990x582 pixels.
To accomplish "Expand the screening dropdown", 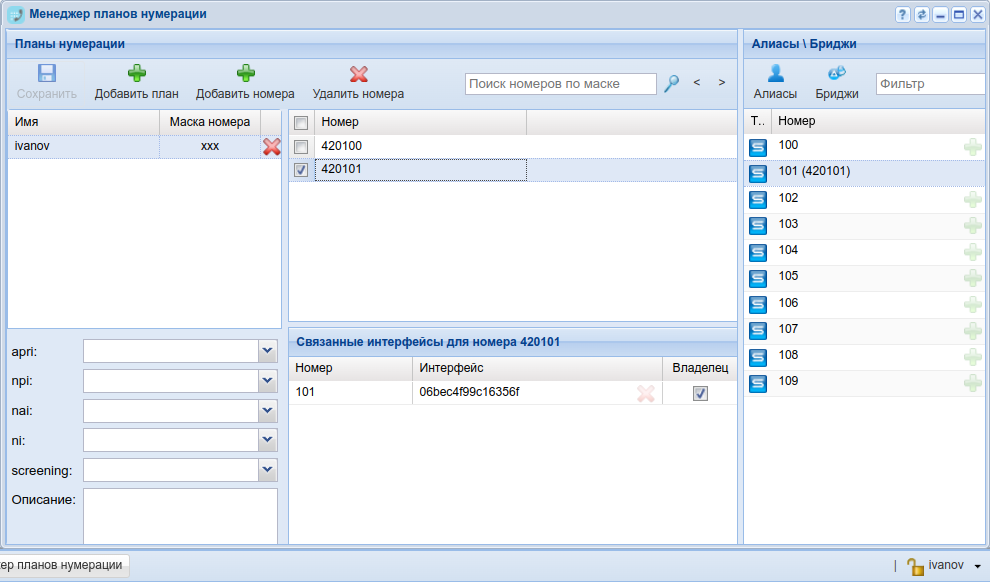I will tap(267, 470).
